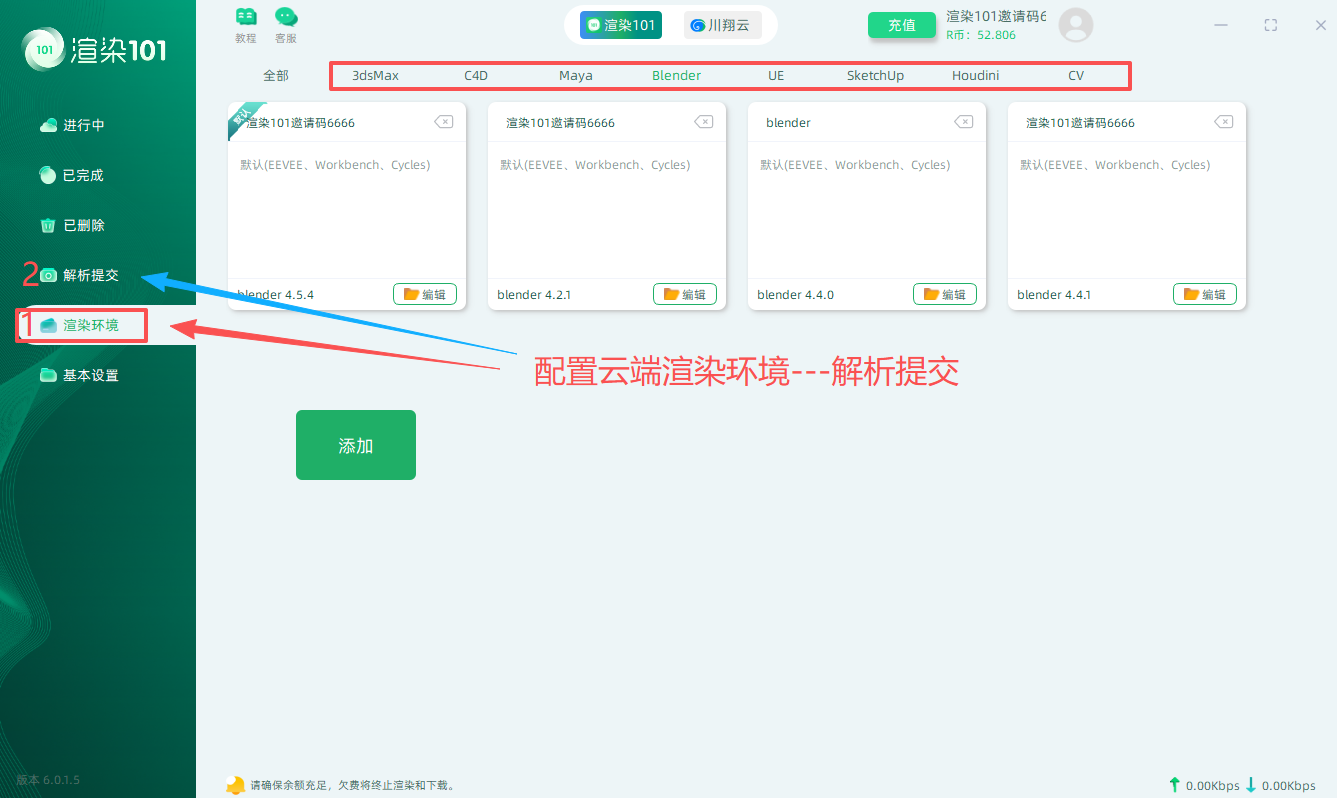This screenshot has height=798, width=1337.
Task: Delete the blender 4.4.0 environment card
Action: (x=963, y=122)
